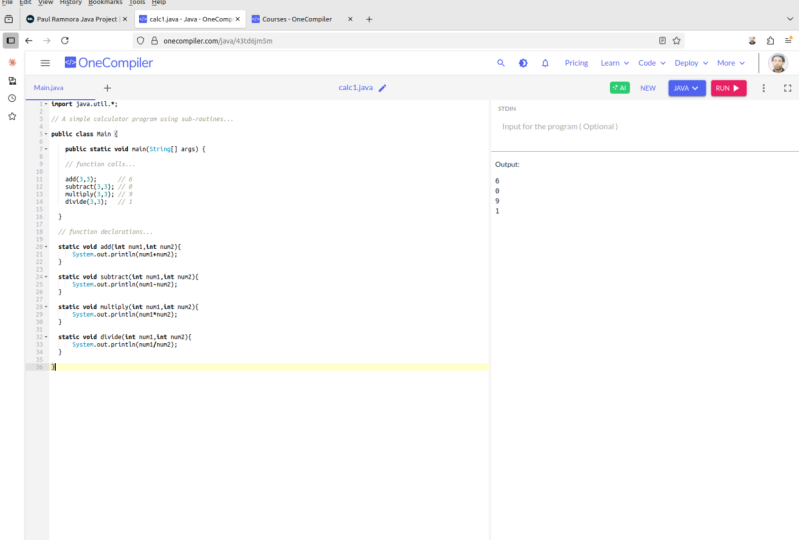Screen dimensions: 799x540
Task: Click the calc1.java project name
Action: tap(356, 88)
